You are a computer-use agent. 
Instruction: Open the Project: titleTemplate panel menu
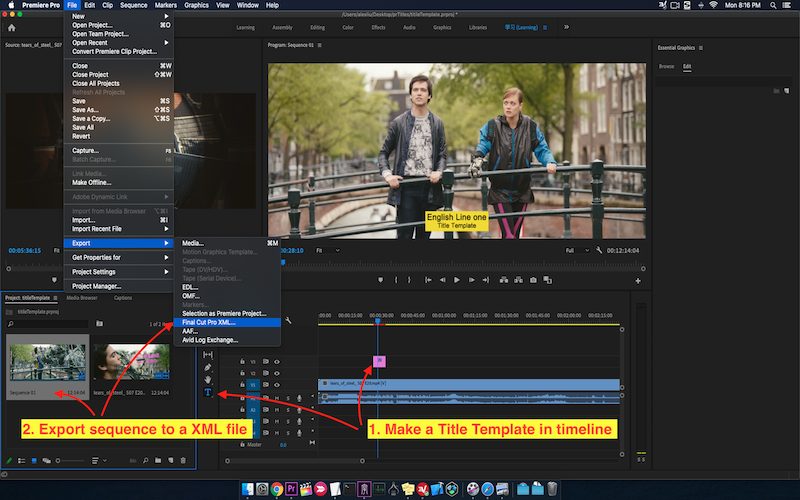tap(55, 298)
